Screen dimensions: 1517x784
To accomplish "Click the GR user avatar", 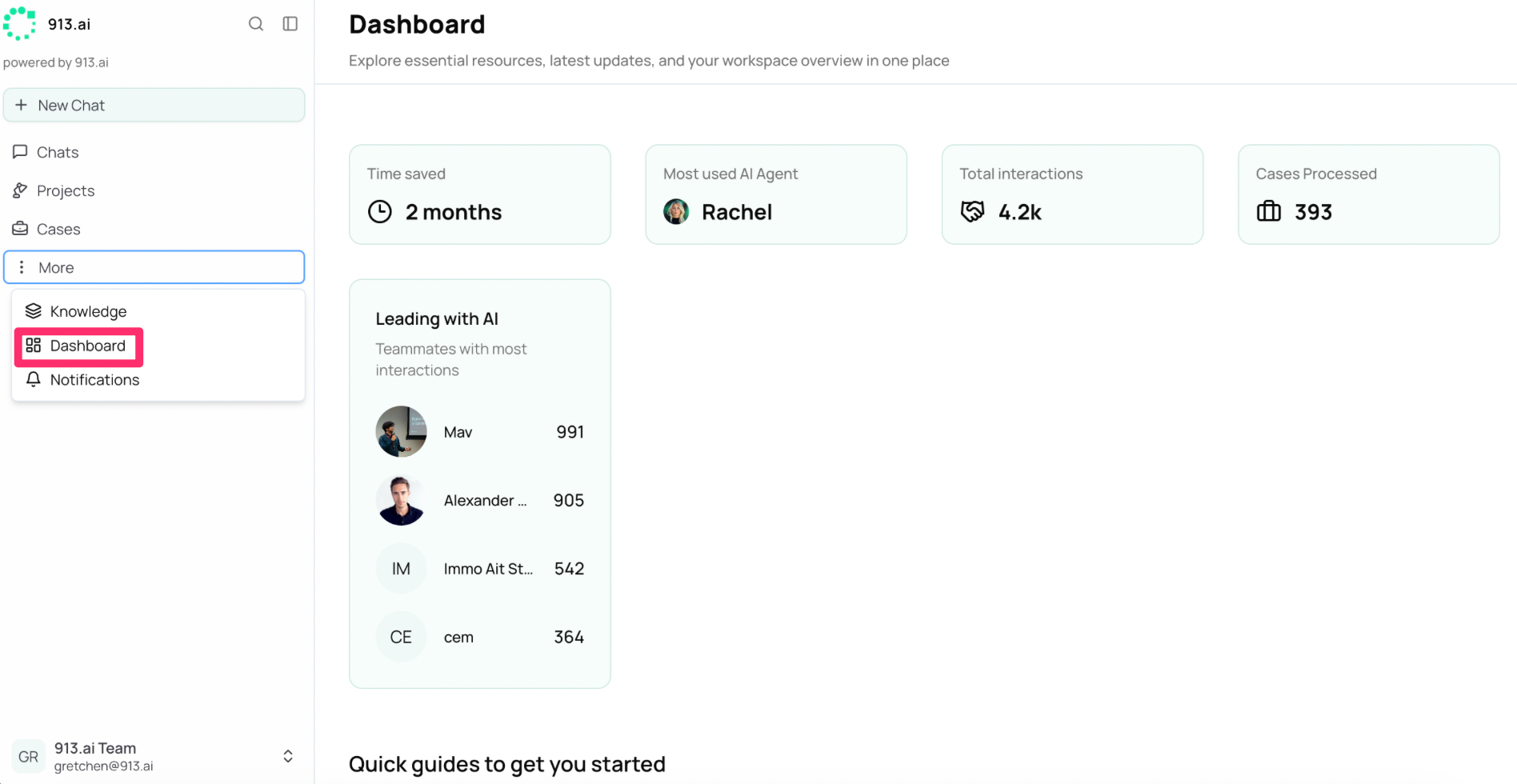I will (28, 757).
